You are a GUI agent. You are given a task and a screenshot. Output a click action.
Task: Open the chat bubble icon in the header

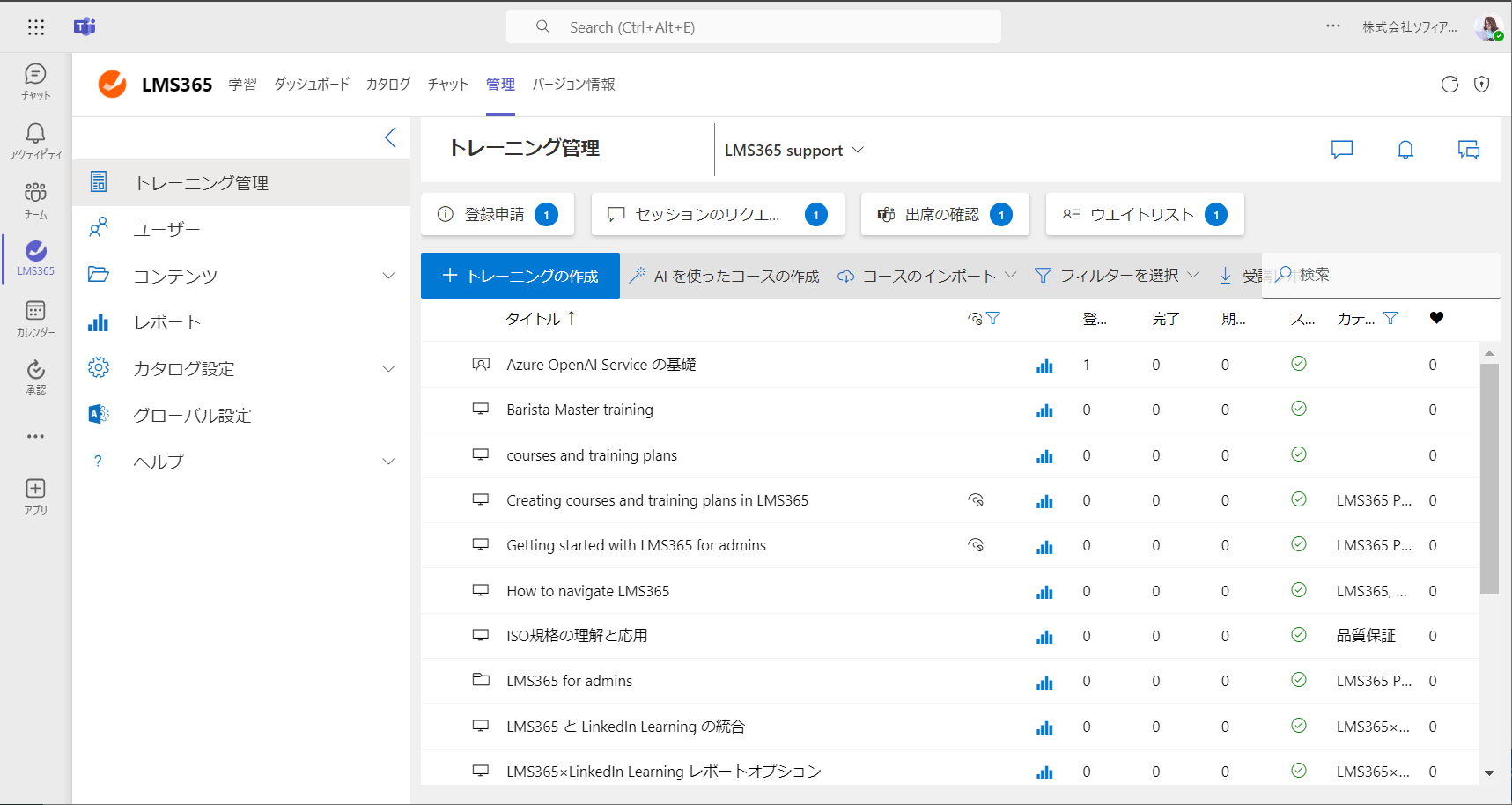point(1342,150)
